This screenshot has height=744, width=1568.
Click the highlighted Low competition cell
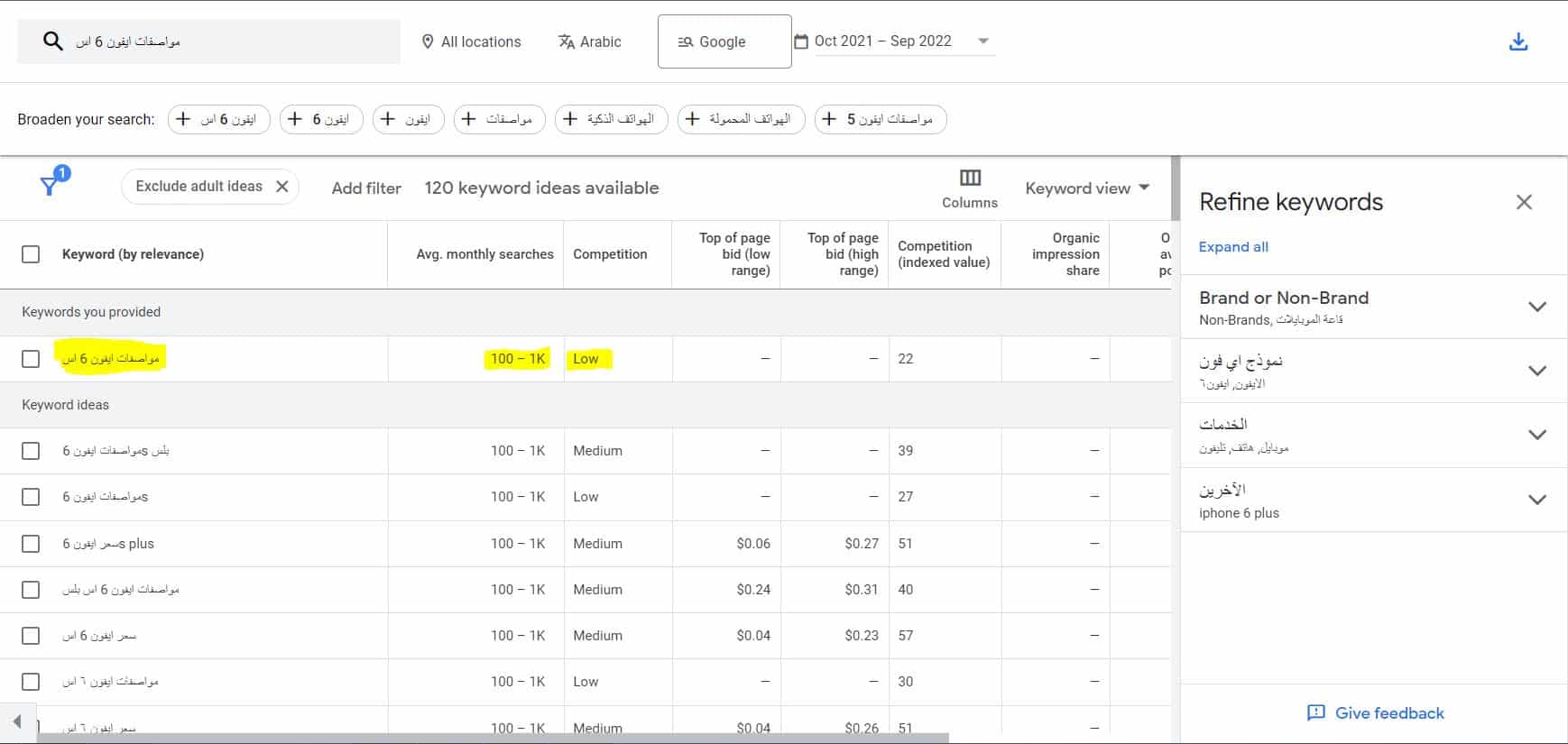(x=591, y=359)
